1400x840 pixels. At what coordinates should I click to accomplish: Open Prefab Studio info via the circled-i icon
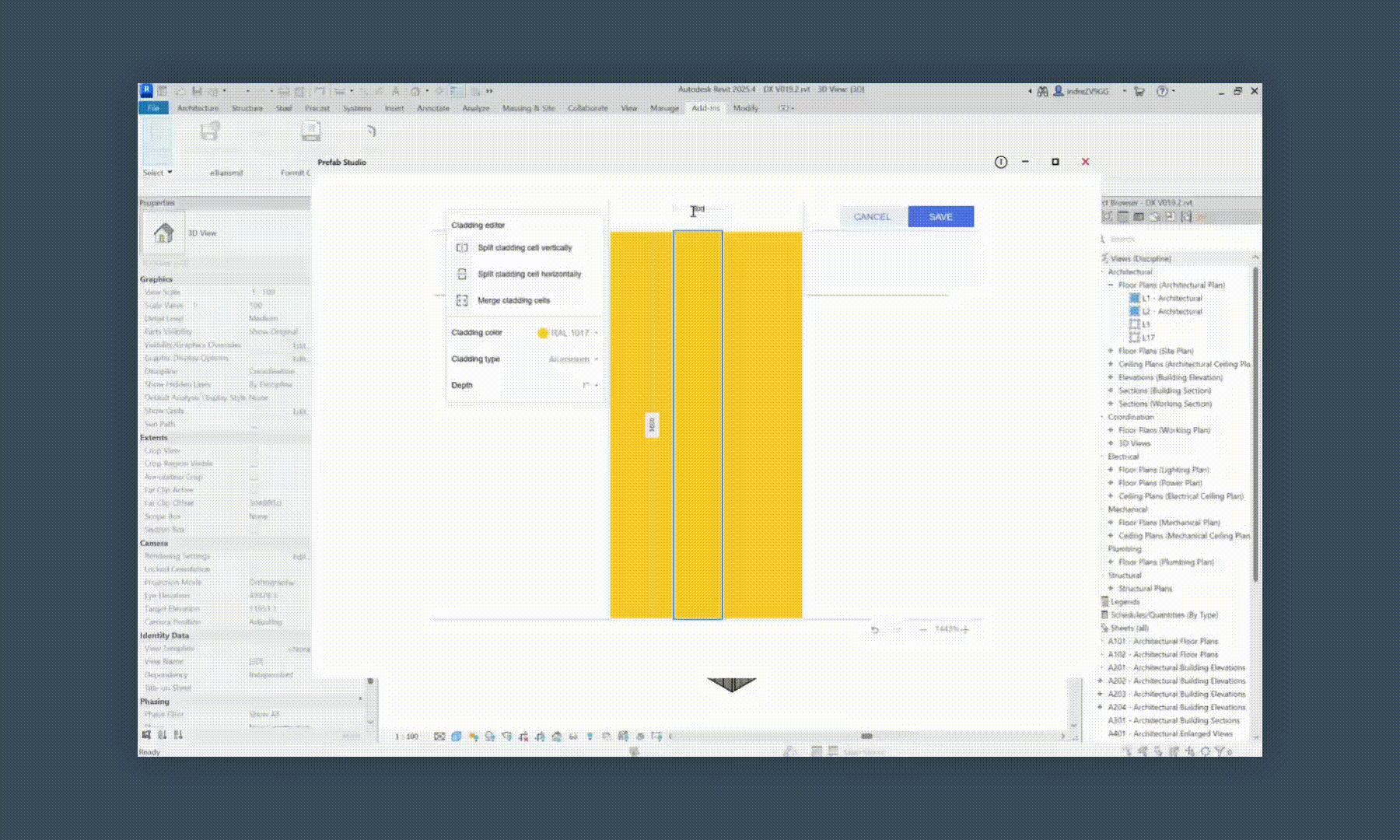(x=999, y=162)
